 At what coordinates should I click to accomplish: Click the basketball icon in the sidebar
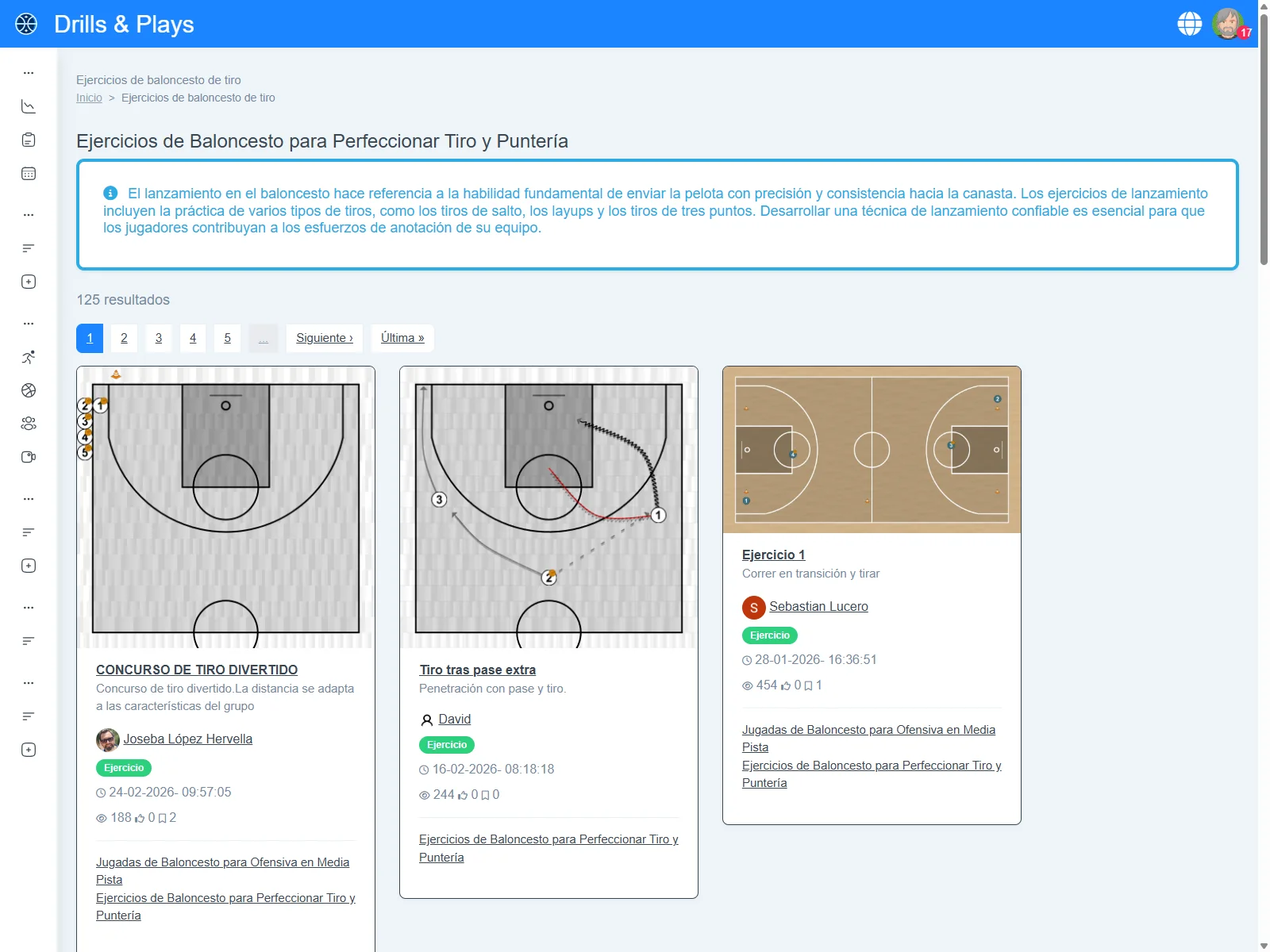pos(29,390)
